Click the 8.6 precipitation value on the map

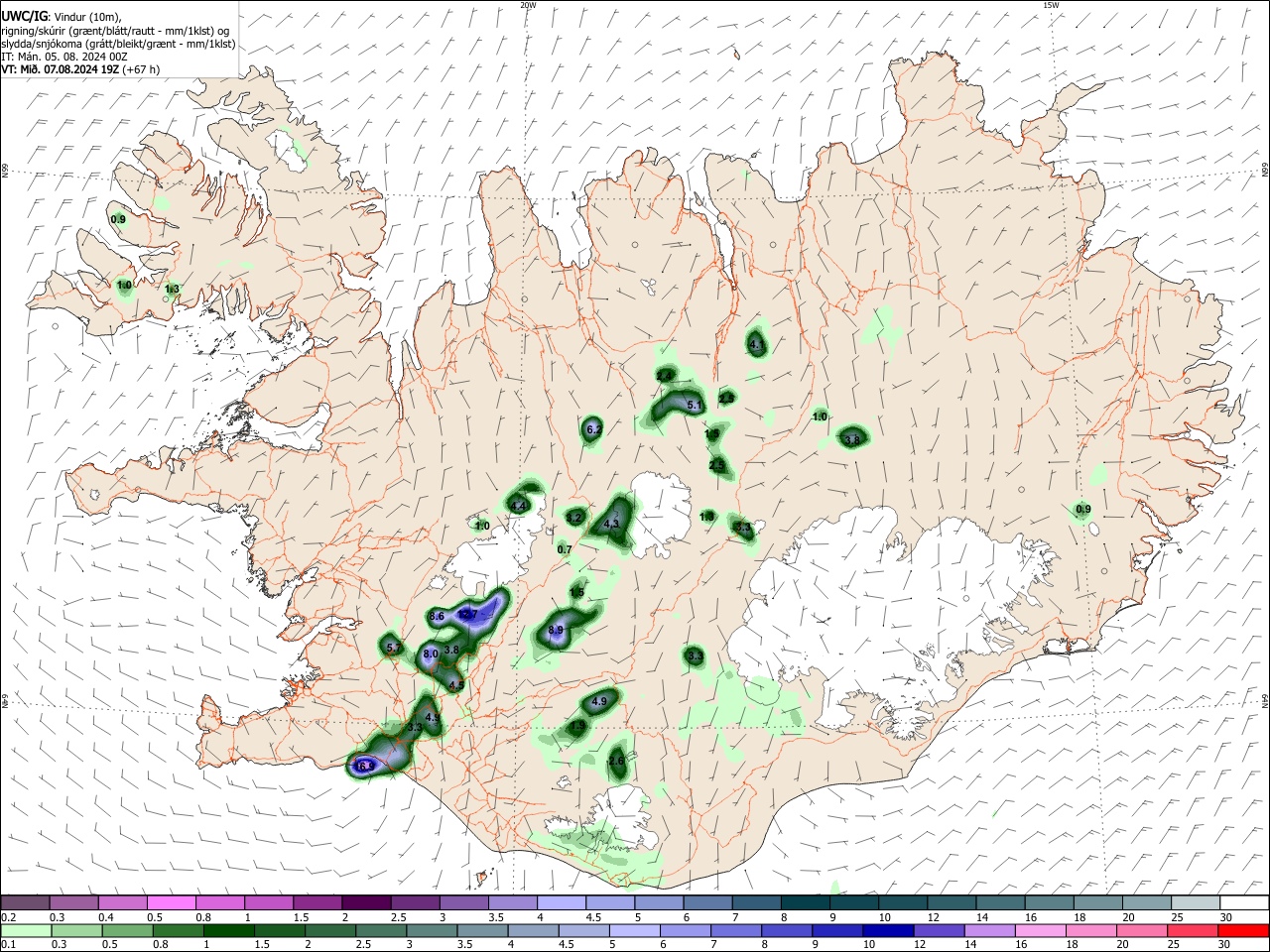pos(437,616)
